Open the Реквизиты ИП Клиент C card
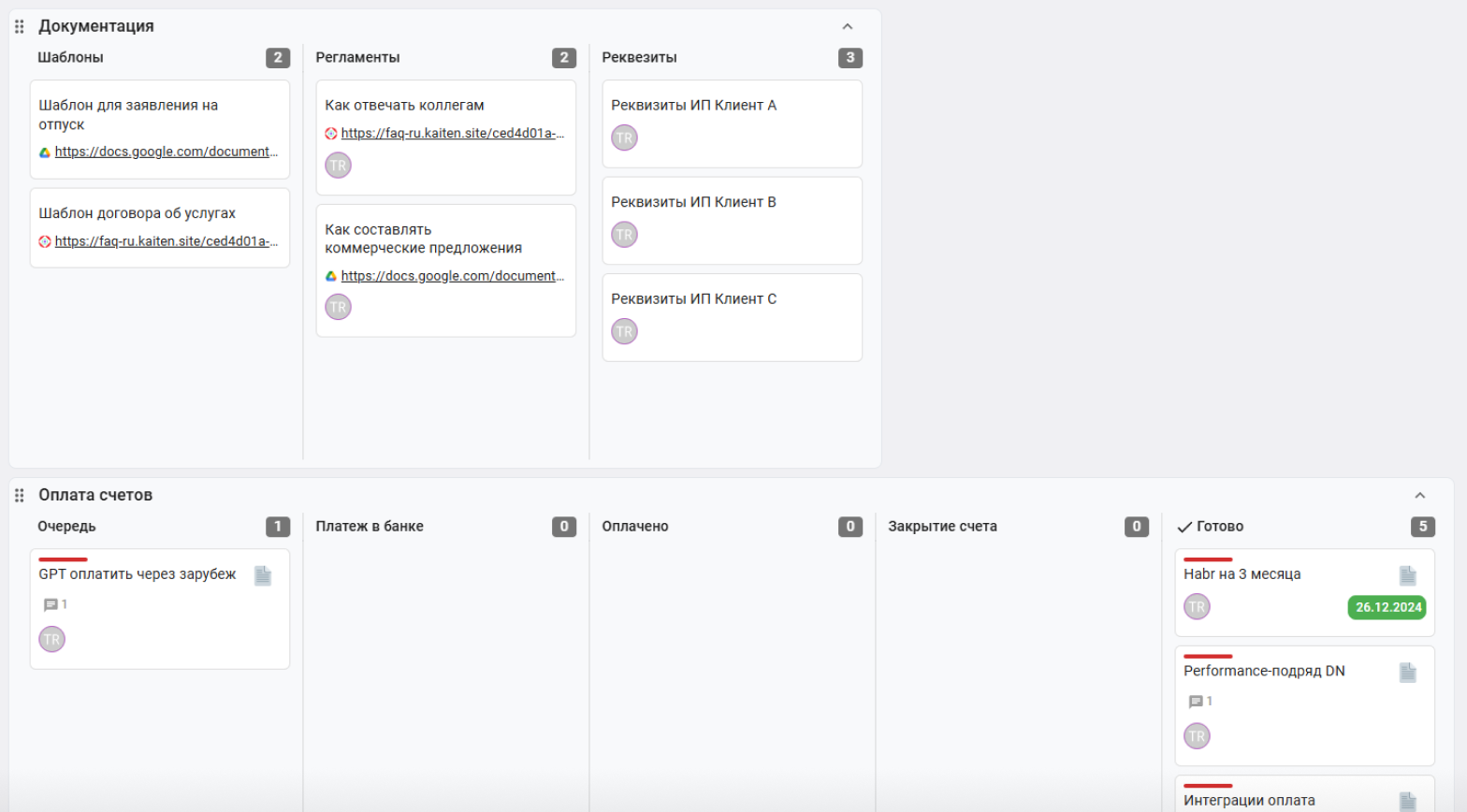1467x812 pixels. click(733, 317)
